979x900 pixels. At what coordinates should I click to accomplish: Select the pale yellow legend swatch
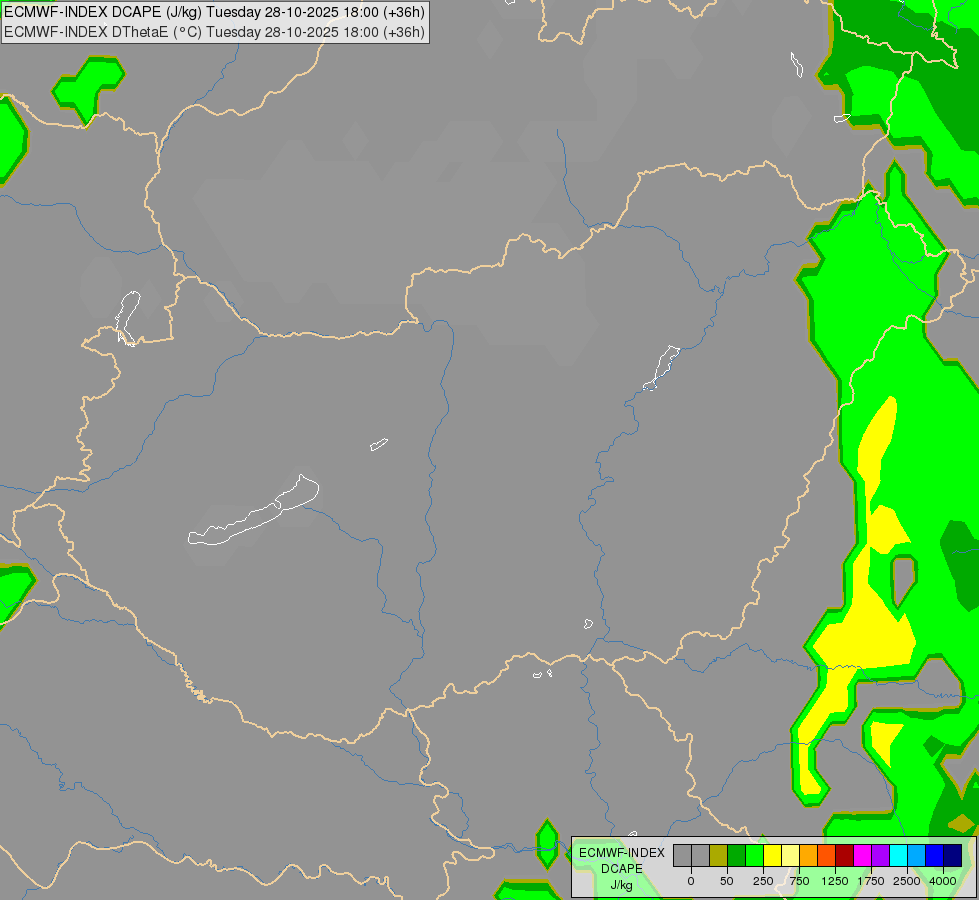(x=790, y=855)
